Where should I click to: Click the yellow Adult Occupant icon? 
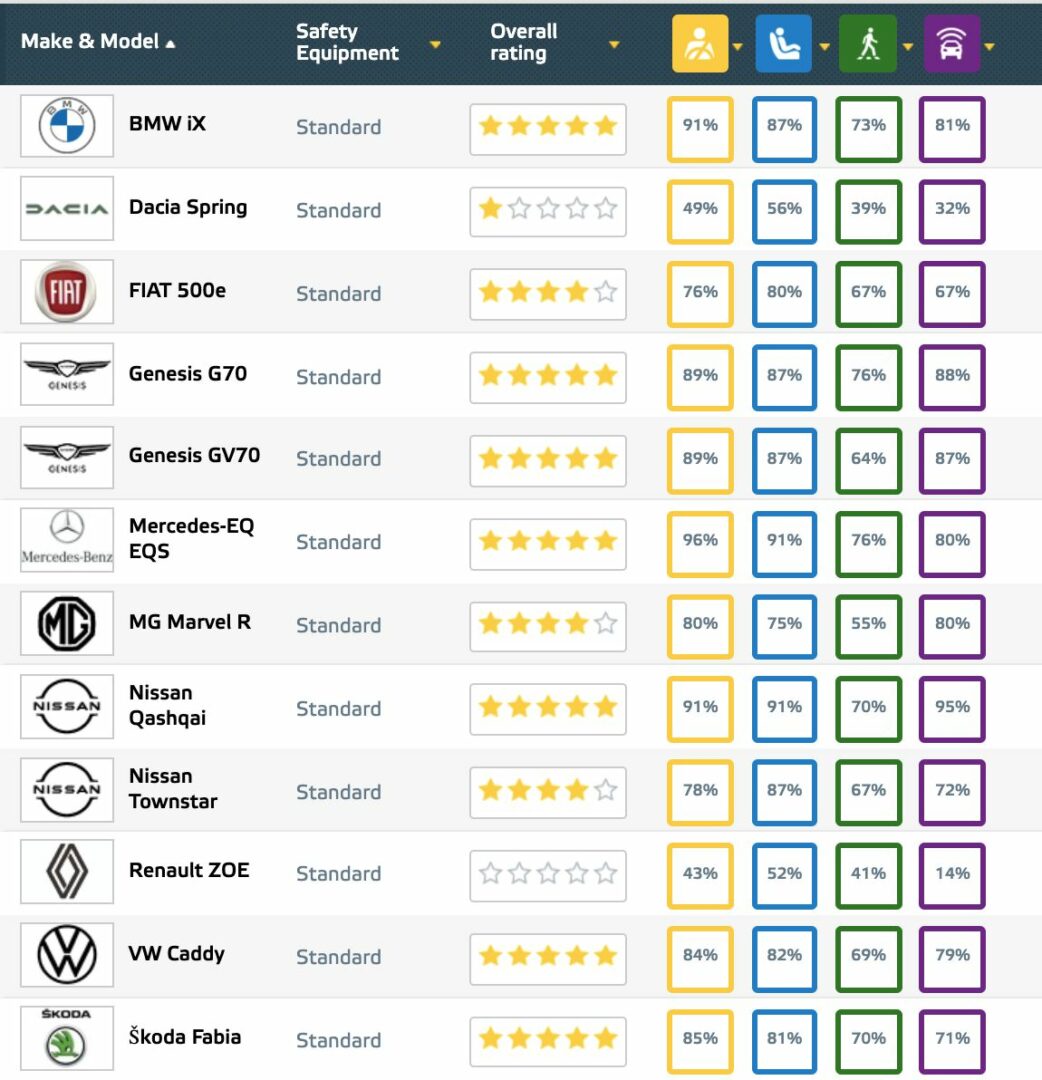700,44
